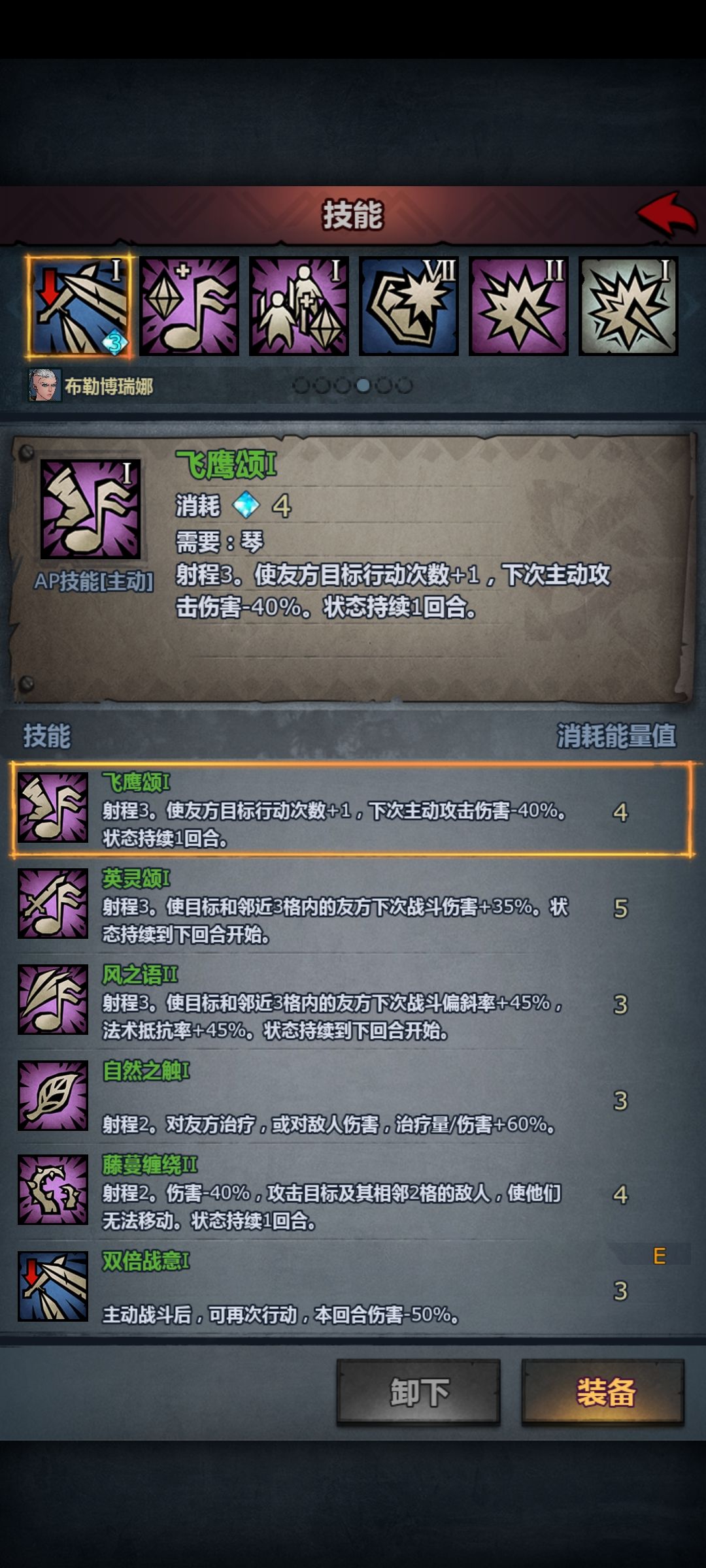706x1568 pixels.
Task: Select the second skill slot with music note and crystal
Action: [189, 306]
